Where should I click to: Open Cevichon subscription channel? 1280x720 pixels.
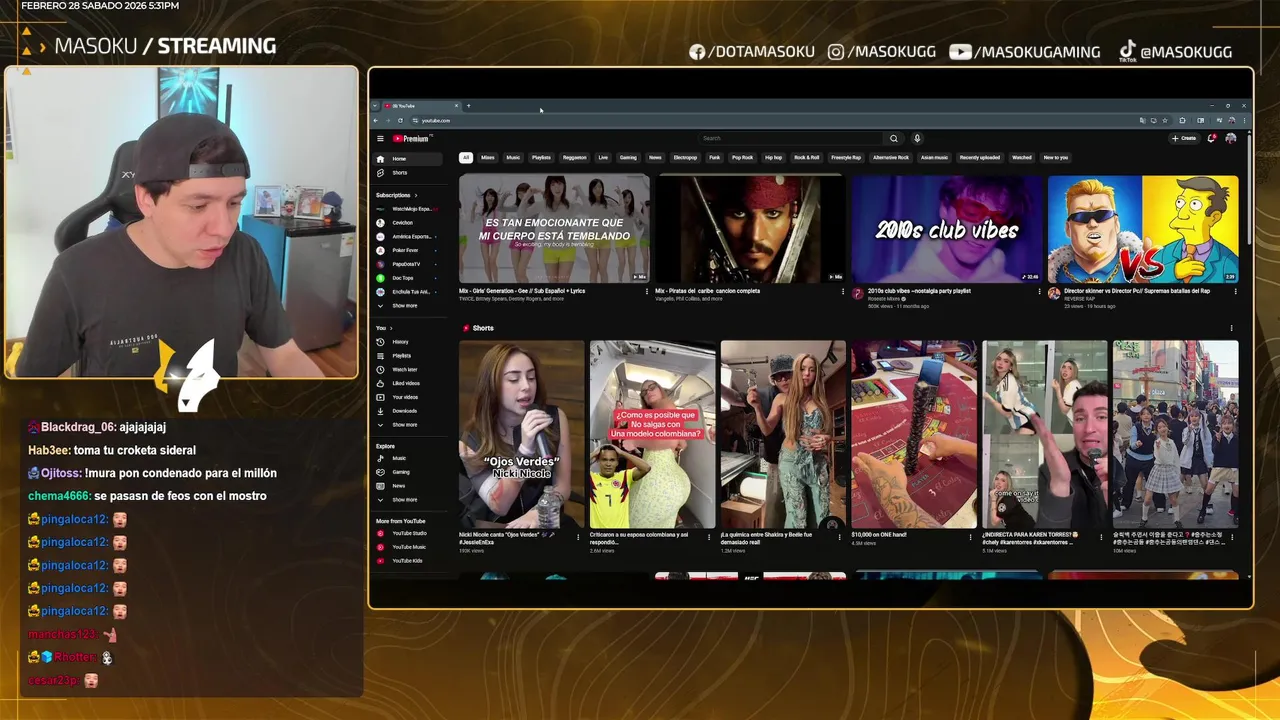(x=408, y=223)
